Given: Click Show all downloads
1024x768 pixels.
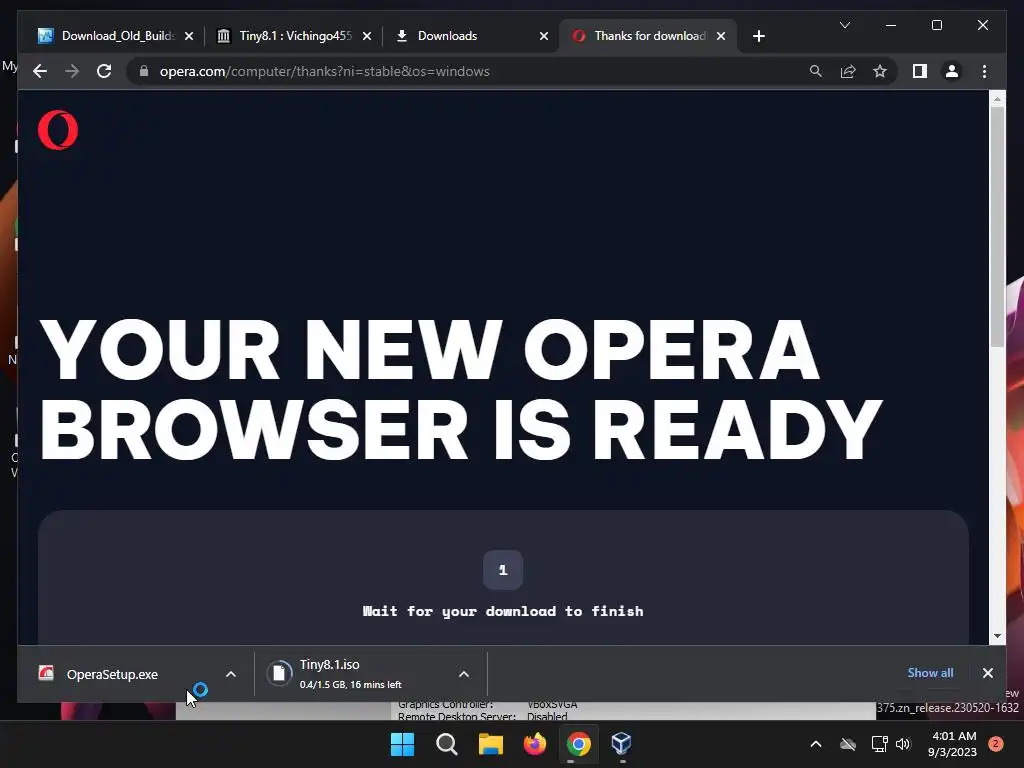Looking at the screenshot, I should point(930,673).
